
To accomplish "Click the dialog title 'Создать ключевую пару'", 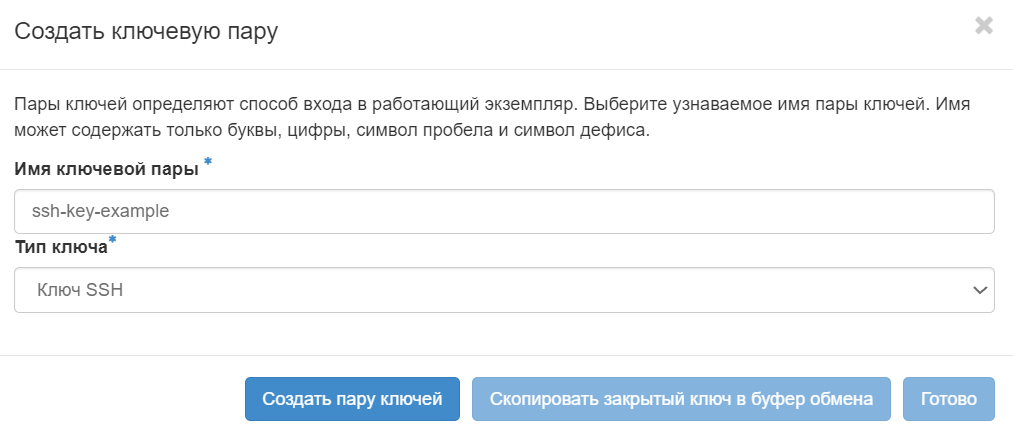I will coord(146,31).
